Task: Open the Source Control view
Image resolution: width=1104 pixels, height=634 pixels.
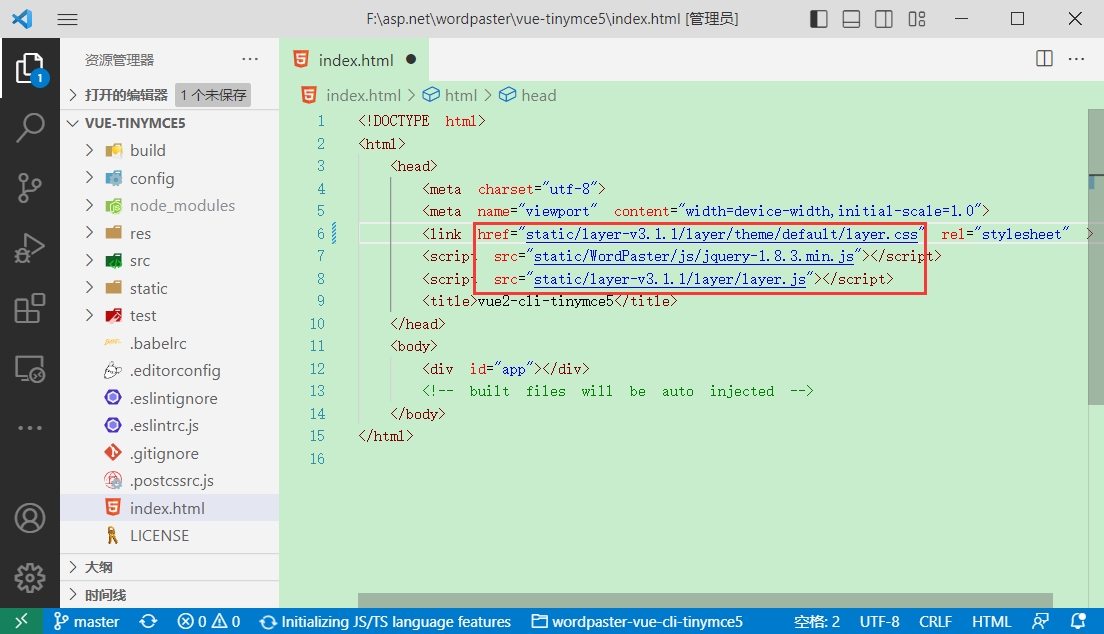Action: [30, 187]
